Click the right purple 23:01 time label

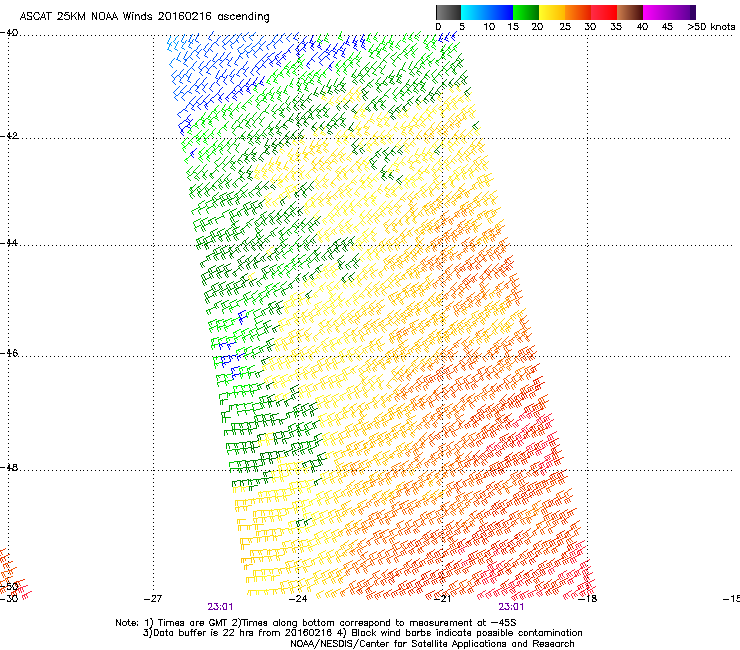click(511, 607)
